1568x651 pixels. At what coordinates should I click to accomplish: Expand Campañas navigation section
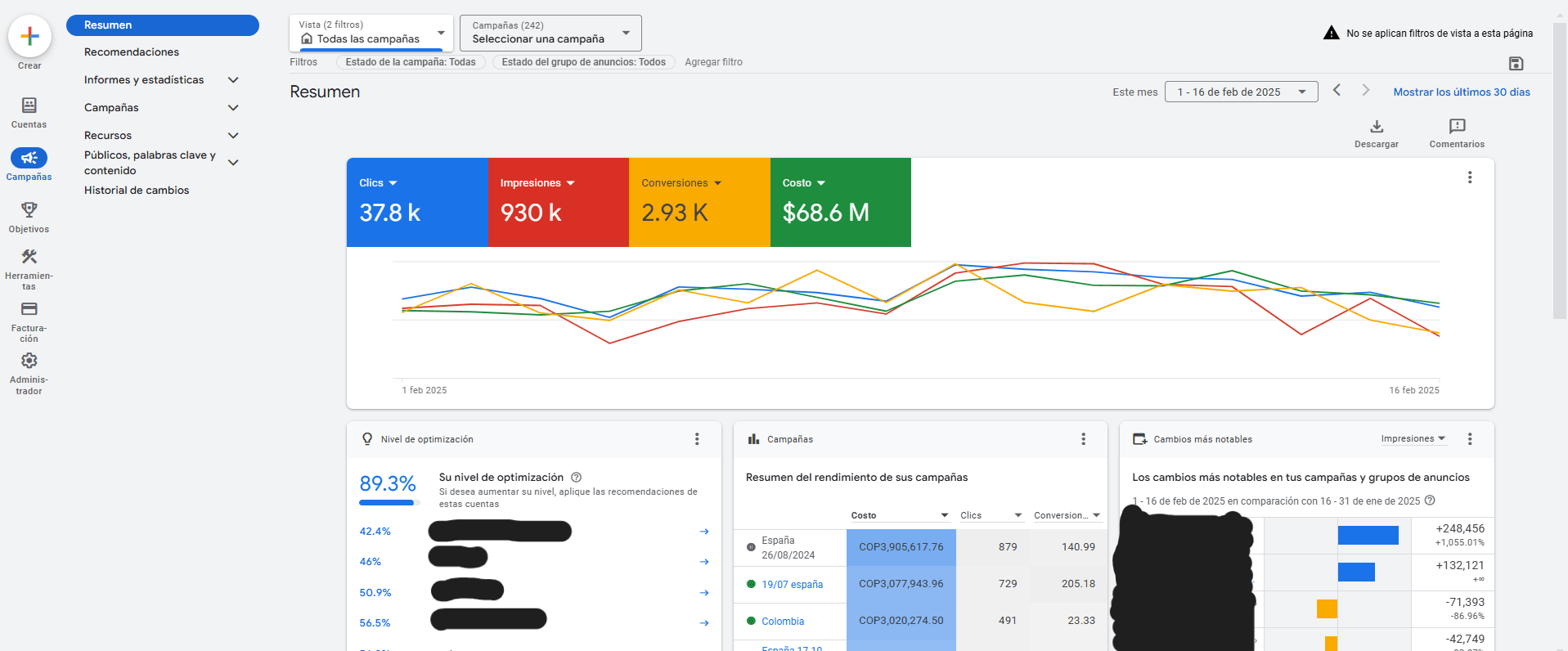233,108
